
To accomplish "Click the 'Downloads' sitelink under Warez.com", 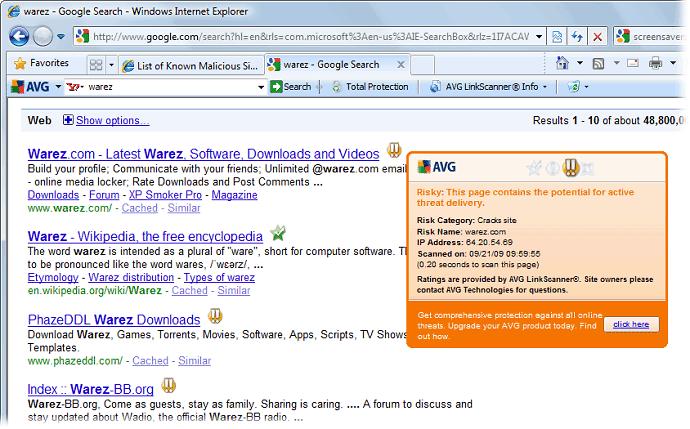I will 53,195.
